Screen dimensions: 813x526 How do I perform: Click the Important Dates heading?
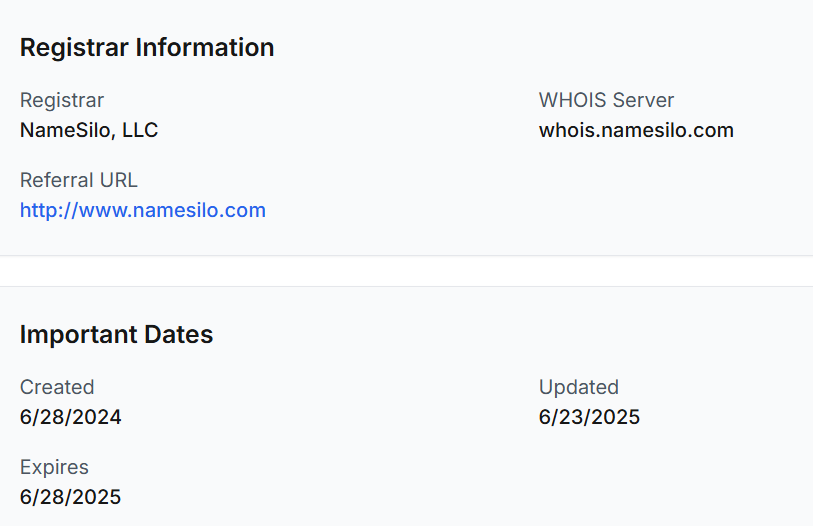(x=116, y=334)
